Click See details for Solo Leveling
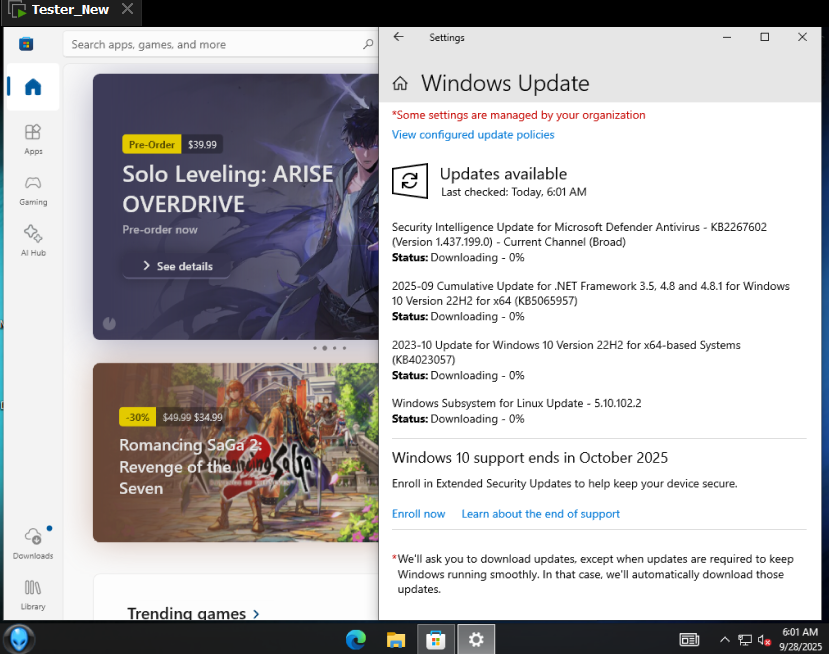This screenshot has width=829, height=654. [x=178, y=266]
